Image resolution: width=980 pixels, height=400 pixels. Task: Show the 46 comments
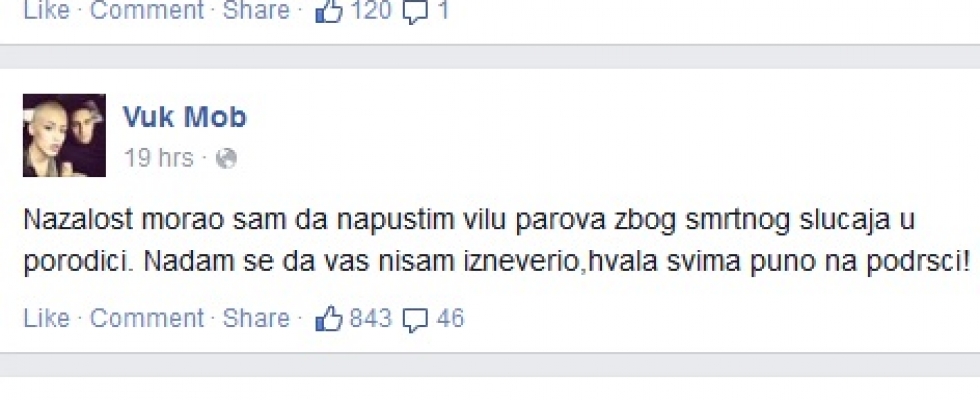point(450,319)
